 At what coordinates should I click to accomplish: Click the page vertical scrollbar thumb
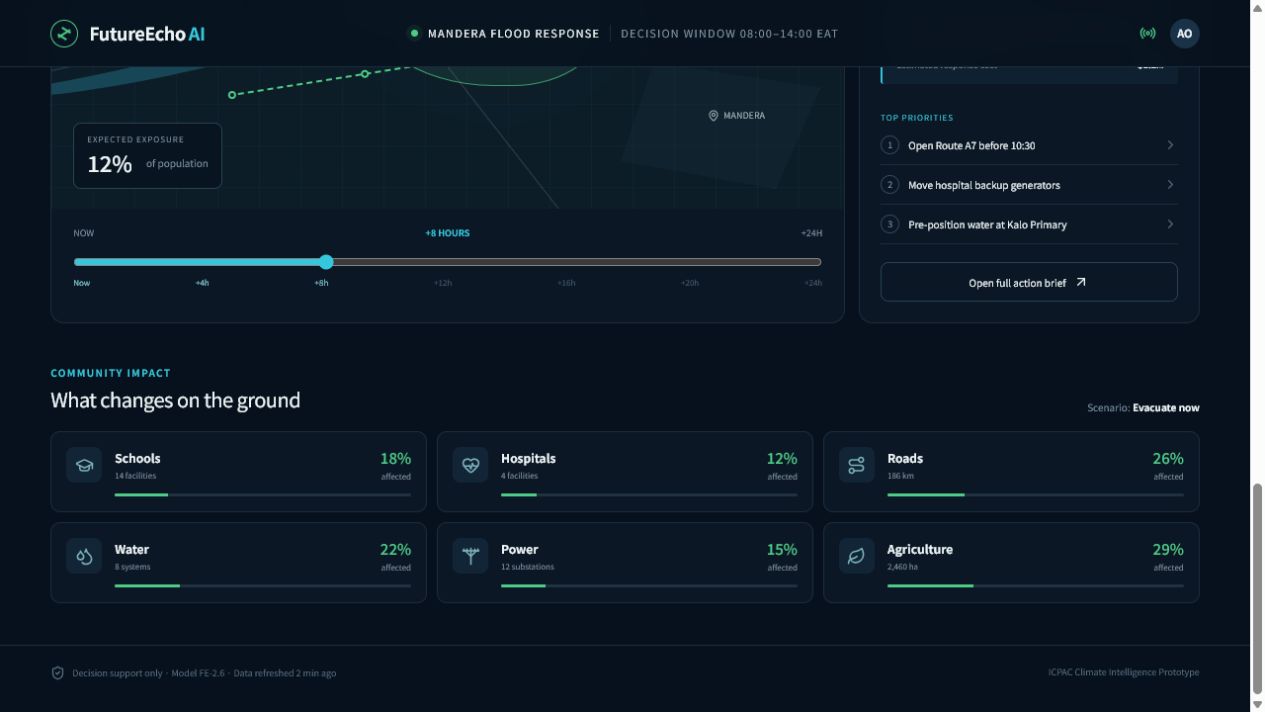(1257, 588)
